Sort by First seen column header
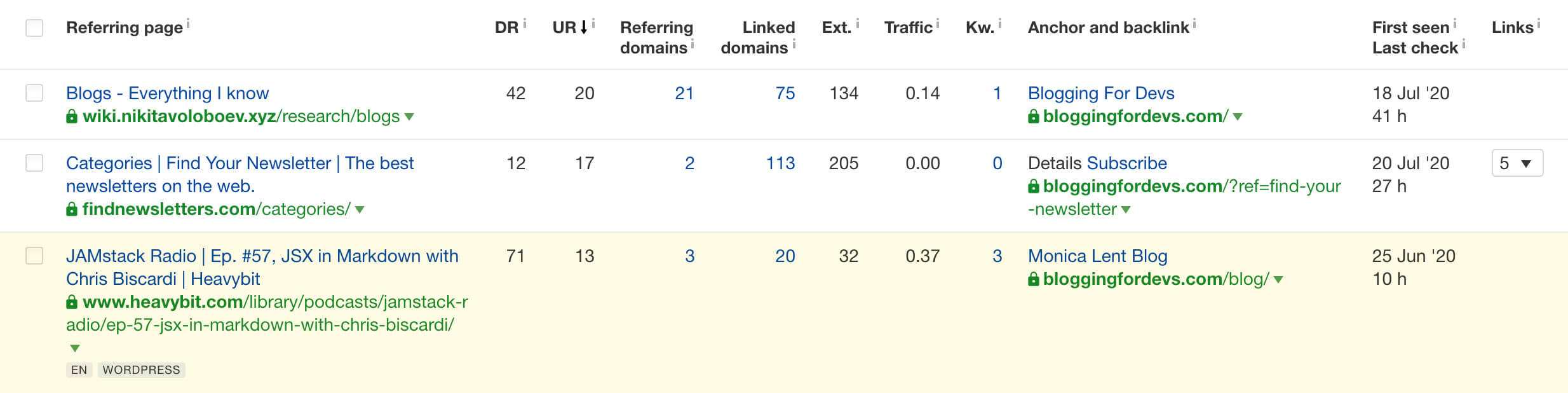The image size is (1568, 393). point(1410,27)
